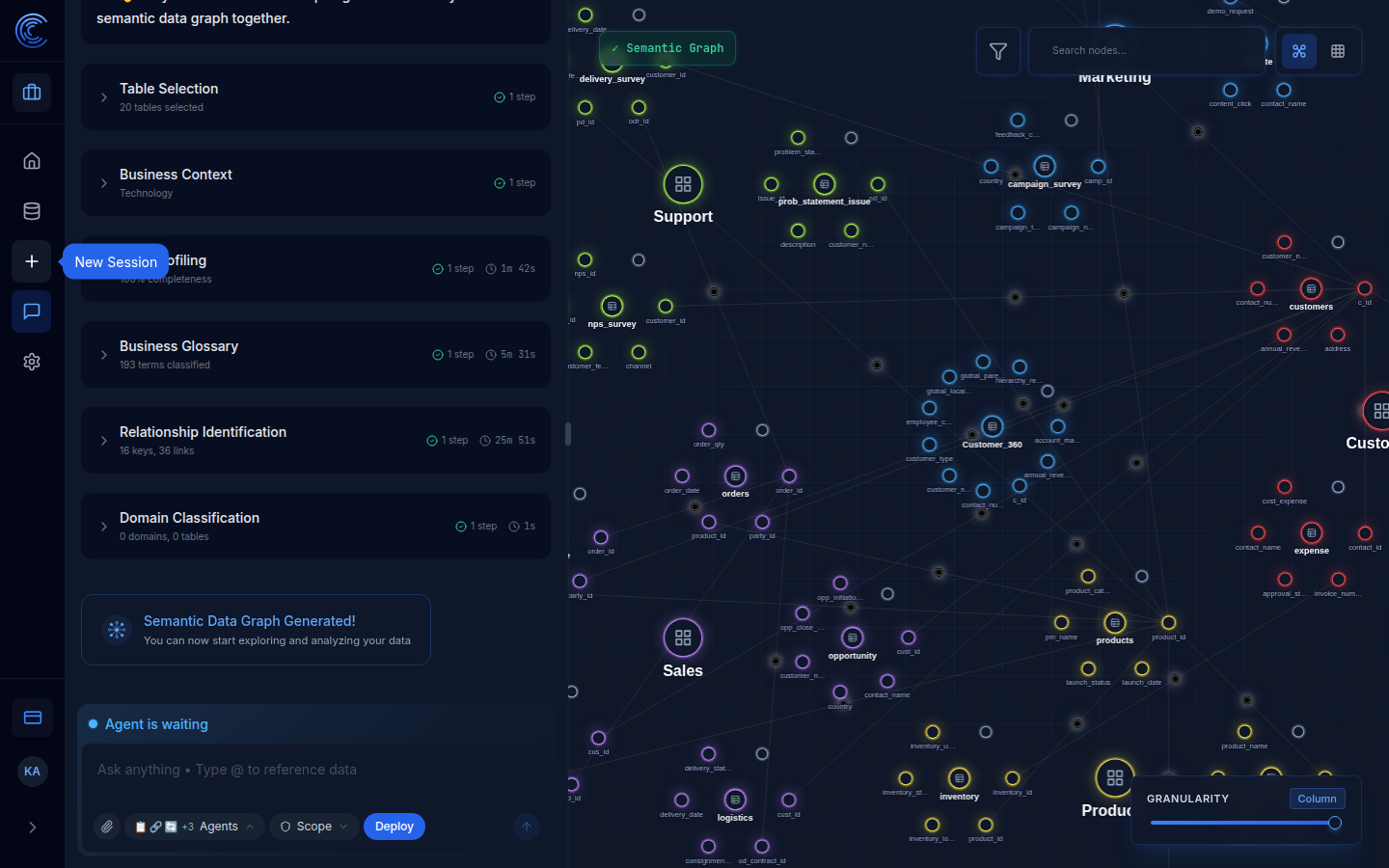Select the inventory table node
1389x868 pixels.
click(959, 778)
